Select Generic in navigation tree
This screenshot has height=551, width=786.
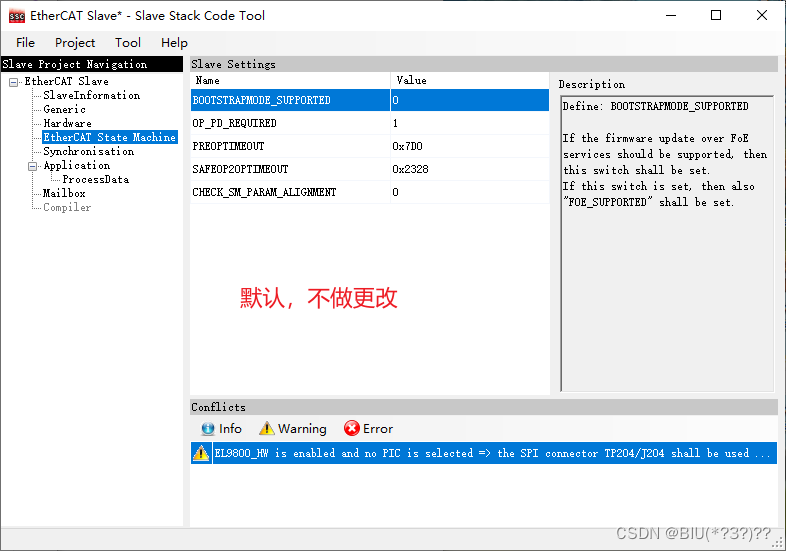tap(64, 109)
